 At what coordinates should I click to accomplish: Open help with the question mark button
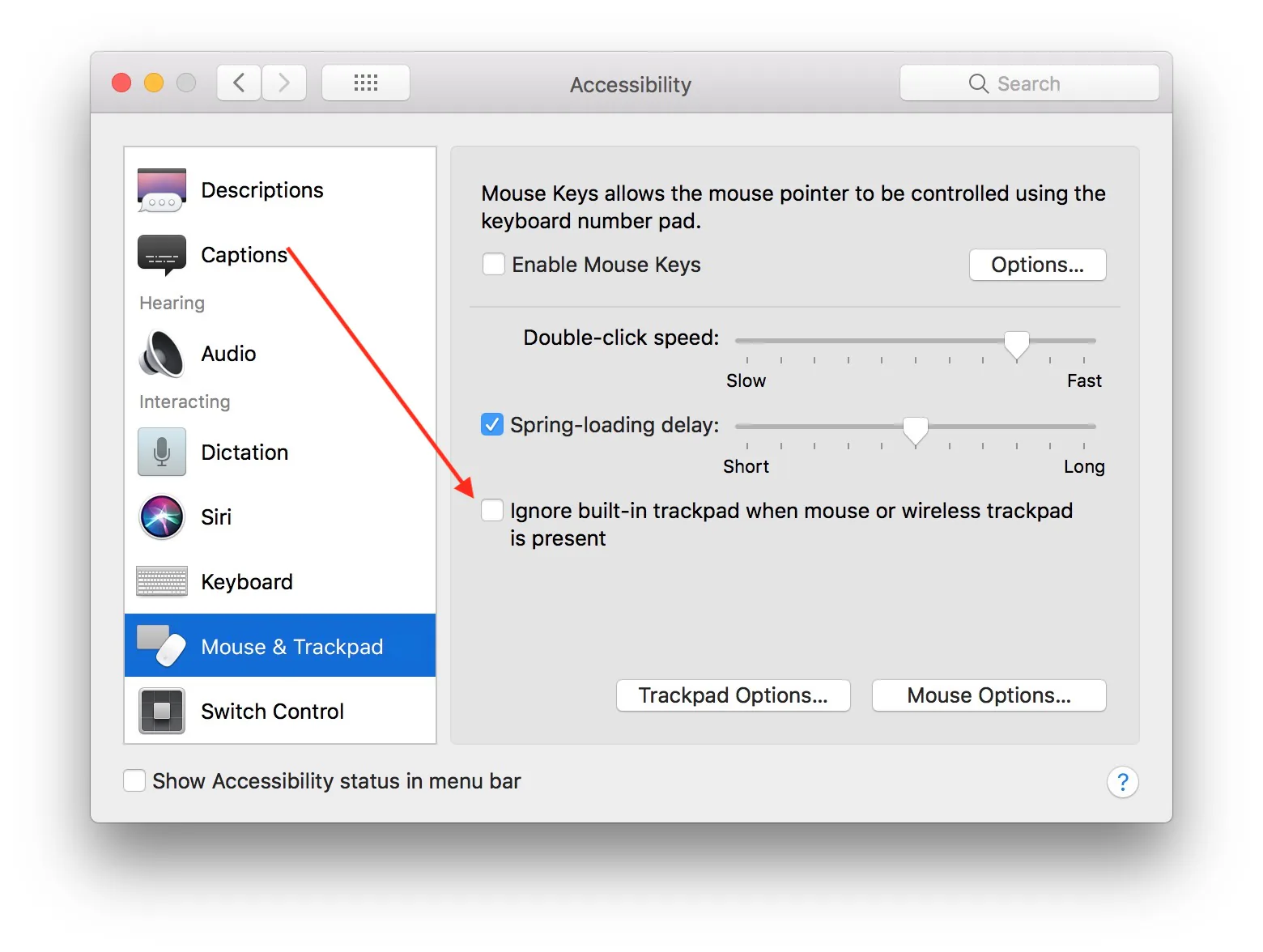1122,782
